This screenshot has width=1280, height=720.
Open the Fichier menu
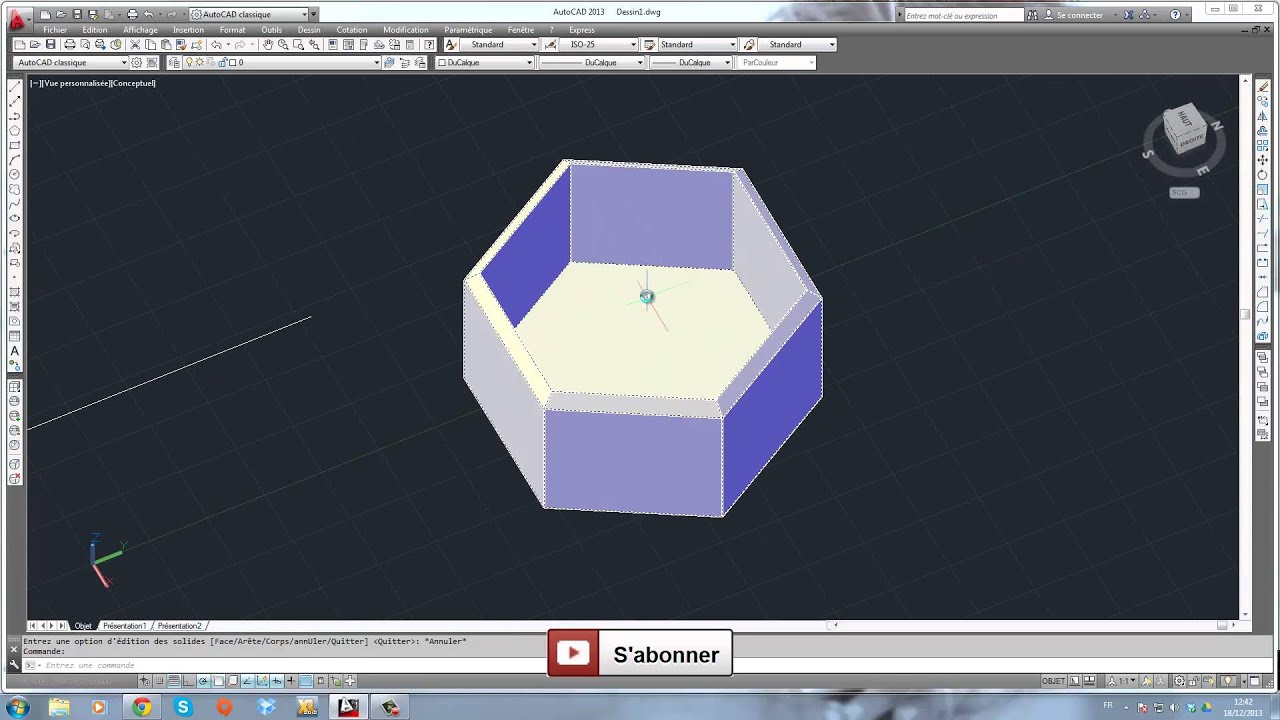tap(55, 30)
